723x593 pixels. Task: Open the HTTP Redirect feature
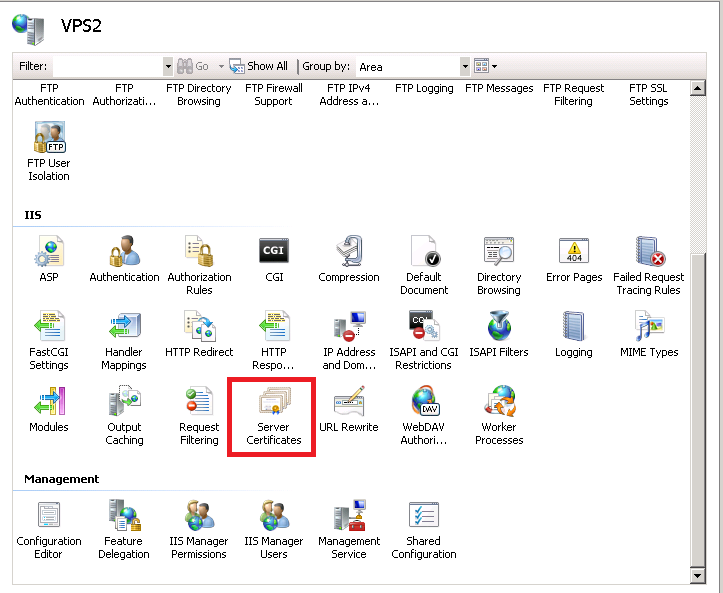click(x=199, y=333)
